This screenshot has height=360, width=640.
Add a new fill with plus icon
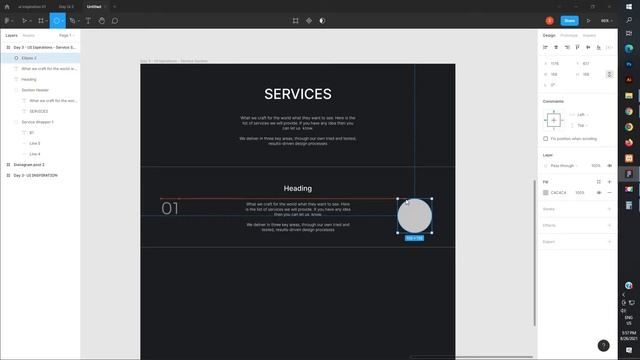pyautogui.click(x=609, y=182)
